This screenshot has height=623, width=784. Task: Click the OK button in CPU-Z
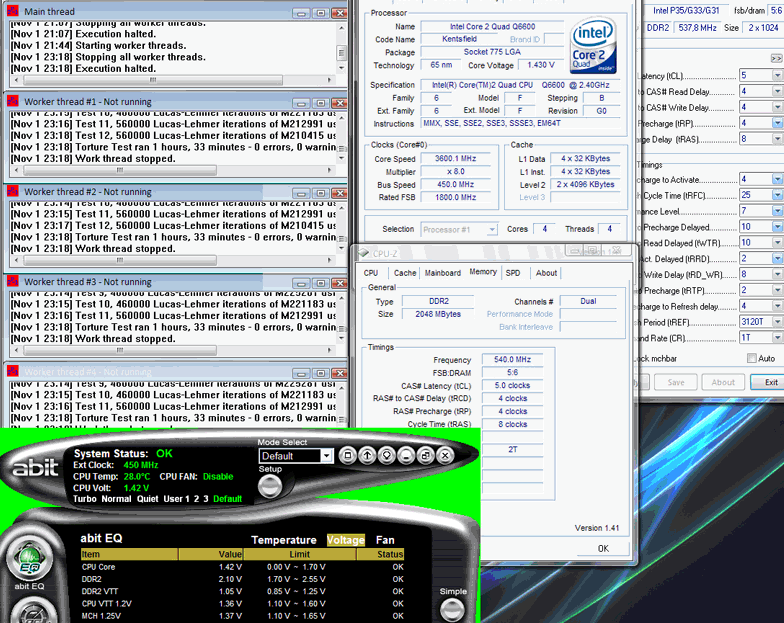pos(603,548)
